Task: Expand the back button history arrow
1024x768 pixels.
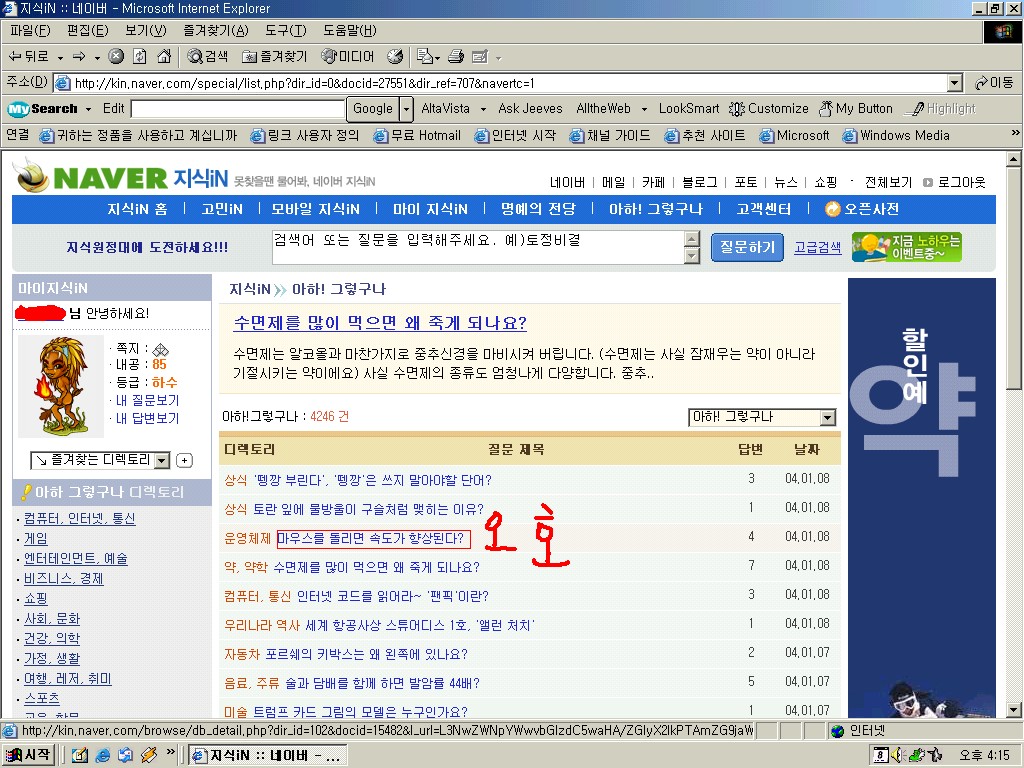Action: click(60, 57)
